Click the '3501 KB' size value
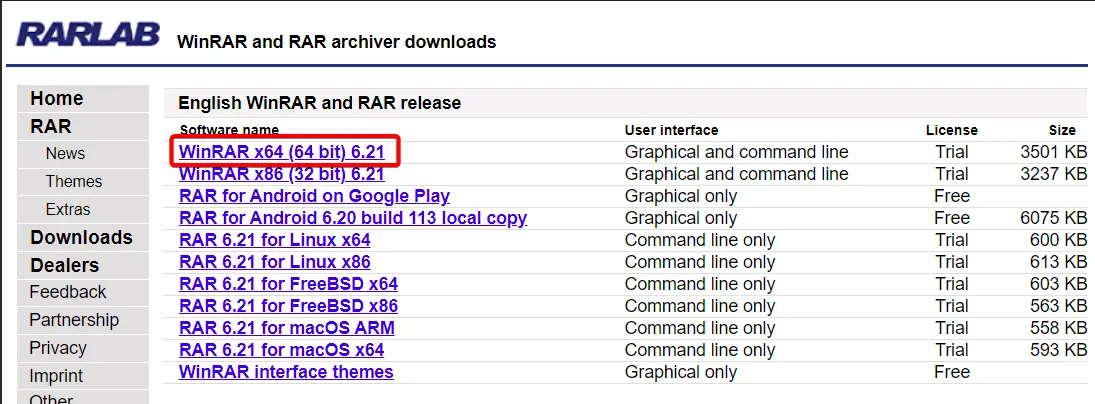The width and height of the screenshot is (1095, 404). click(x=1053, y=151)
